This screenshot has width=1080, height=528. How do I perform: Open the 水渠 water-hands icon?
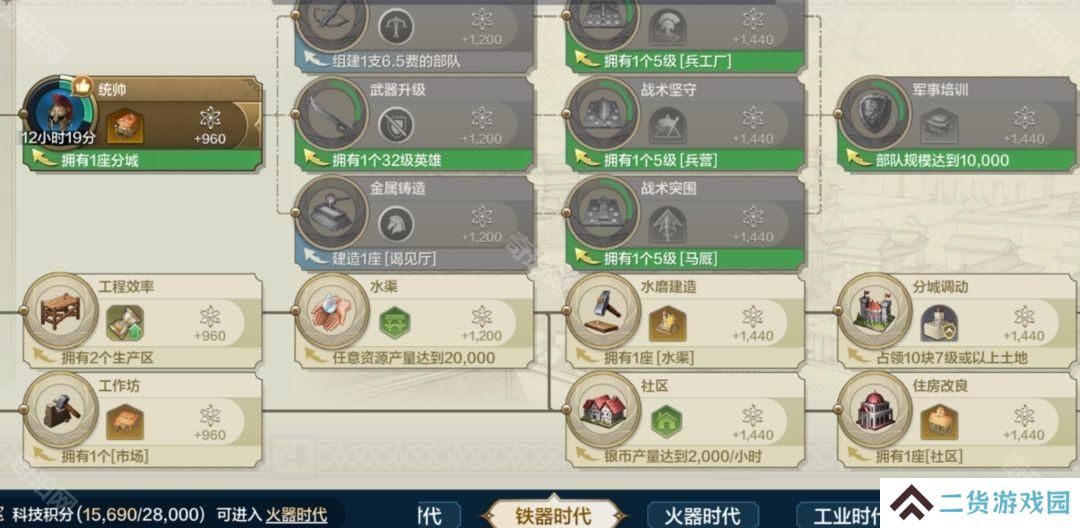pos(331,310)
